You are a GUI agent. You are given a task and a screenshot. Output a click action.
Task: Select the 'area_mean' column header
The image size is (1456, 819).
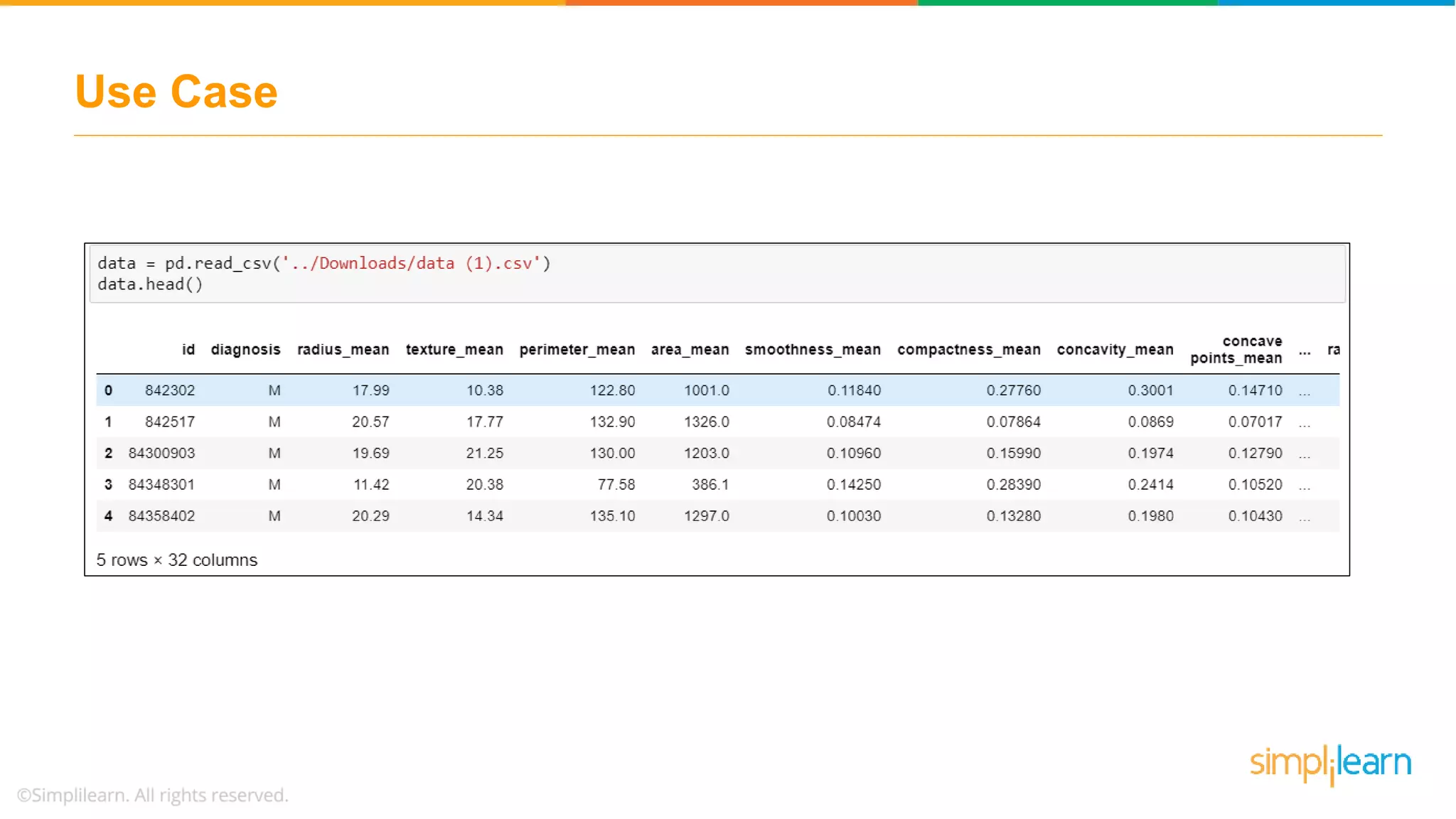(x=690, y=350)
